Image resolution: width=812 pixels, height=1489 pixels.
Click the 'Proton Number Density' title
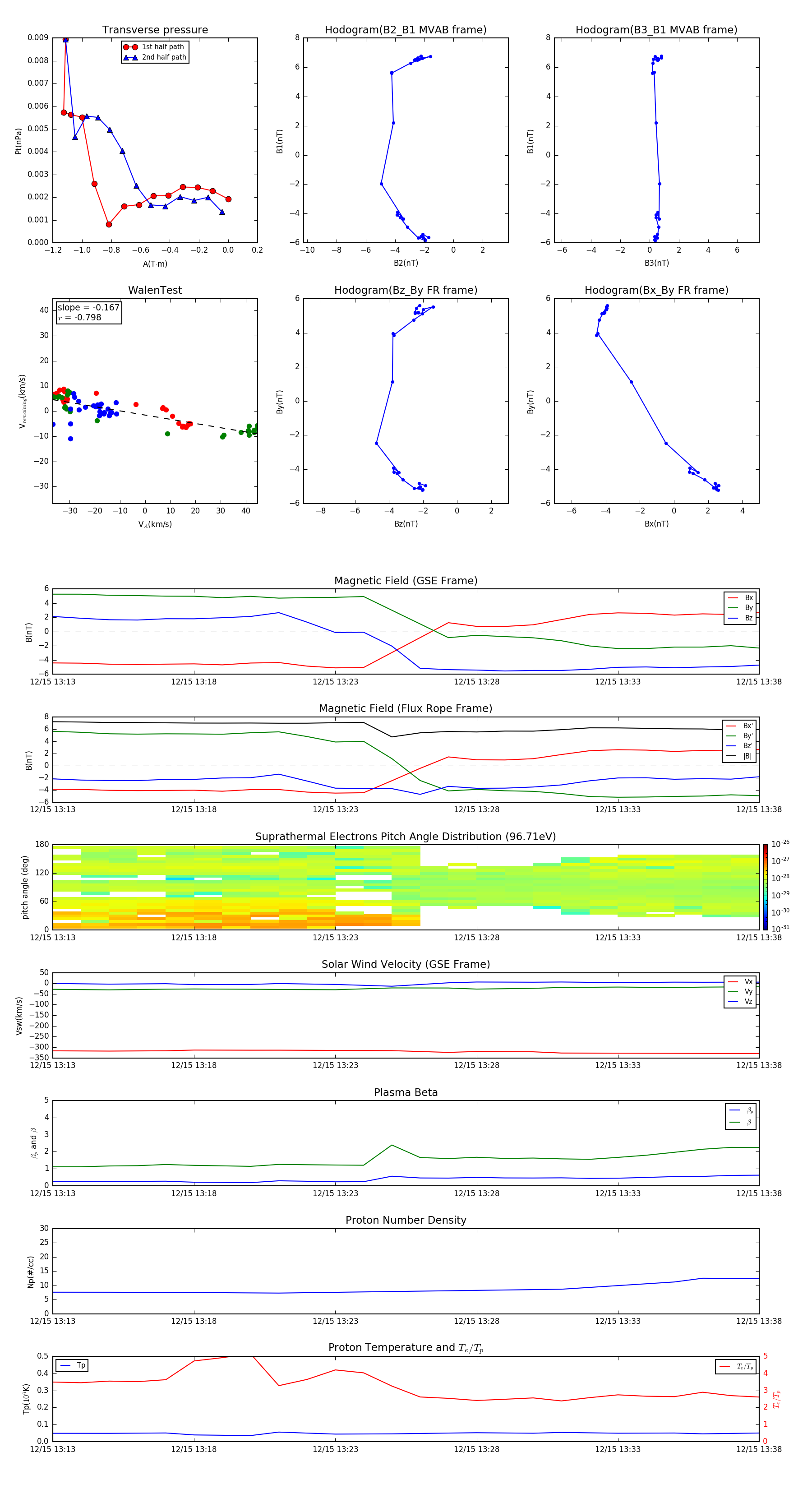[406, 1220]
